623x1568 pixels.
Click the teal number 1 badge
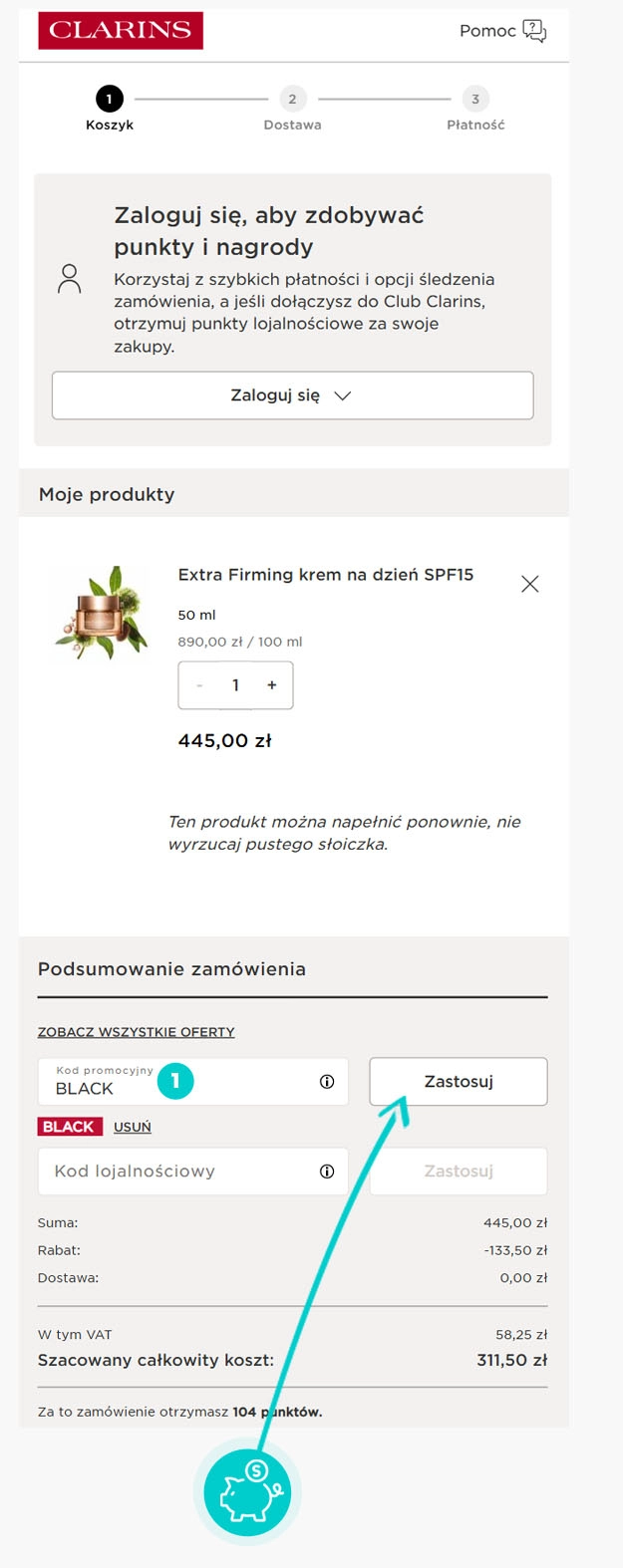175,1081
